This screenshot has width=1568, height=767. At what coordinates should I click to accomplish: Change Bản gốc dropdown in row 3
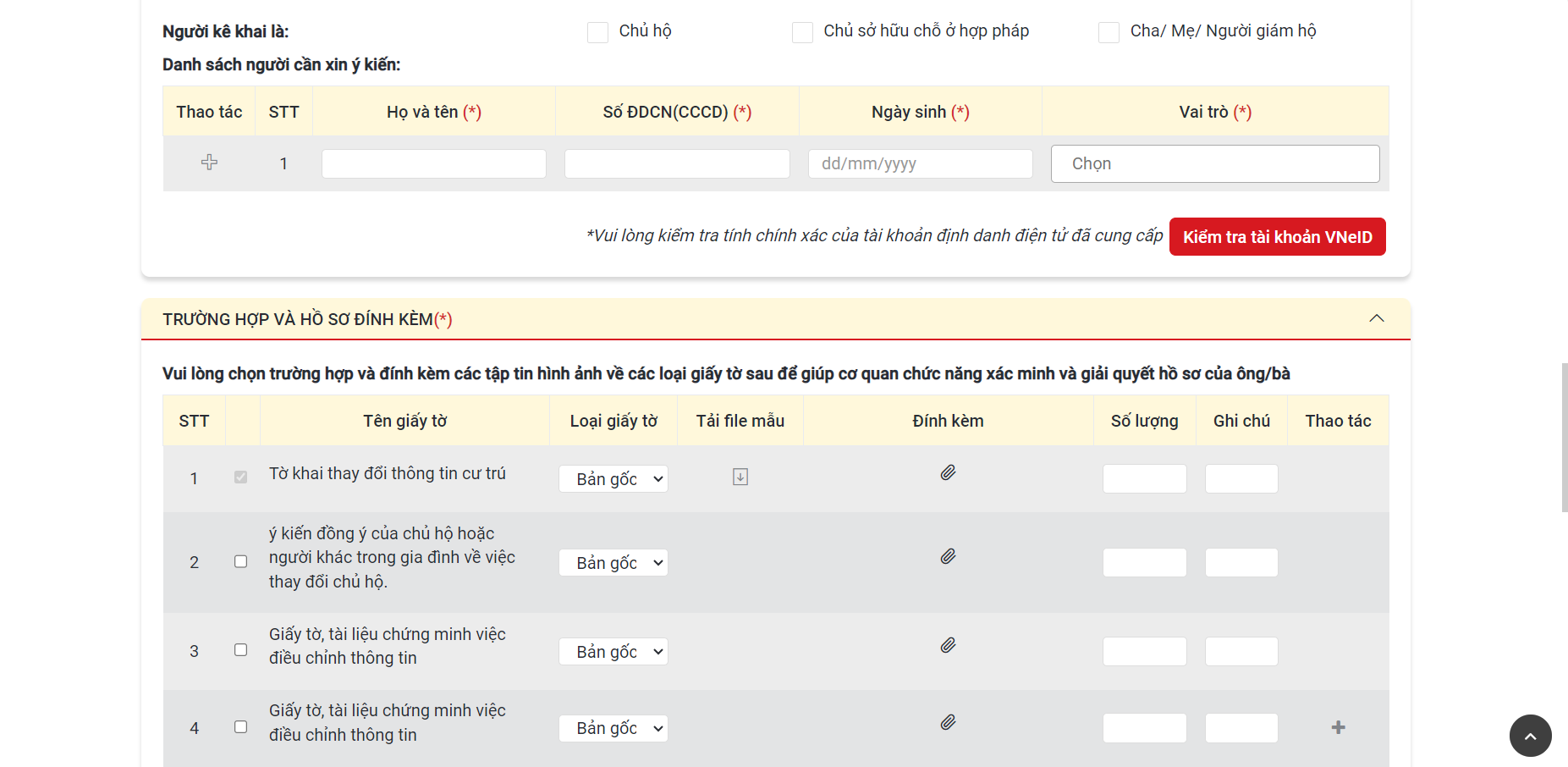click(x=613, y=652)
